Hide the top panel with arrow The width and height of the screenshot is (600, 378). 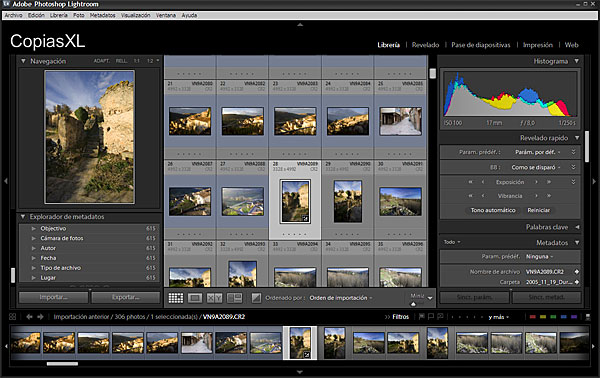[300, 24]
